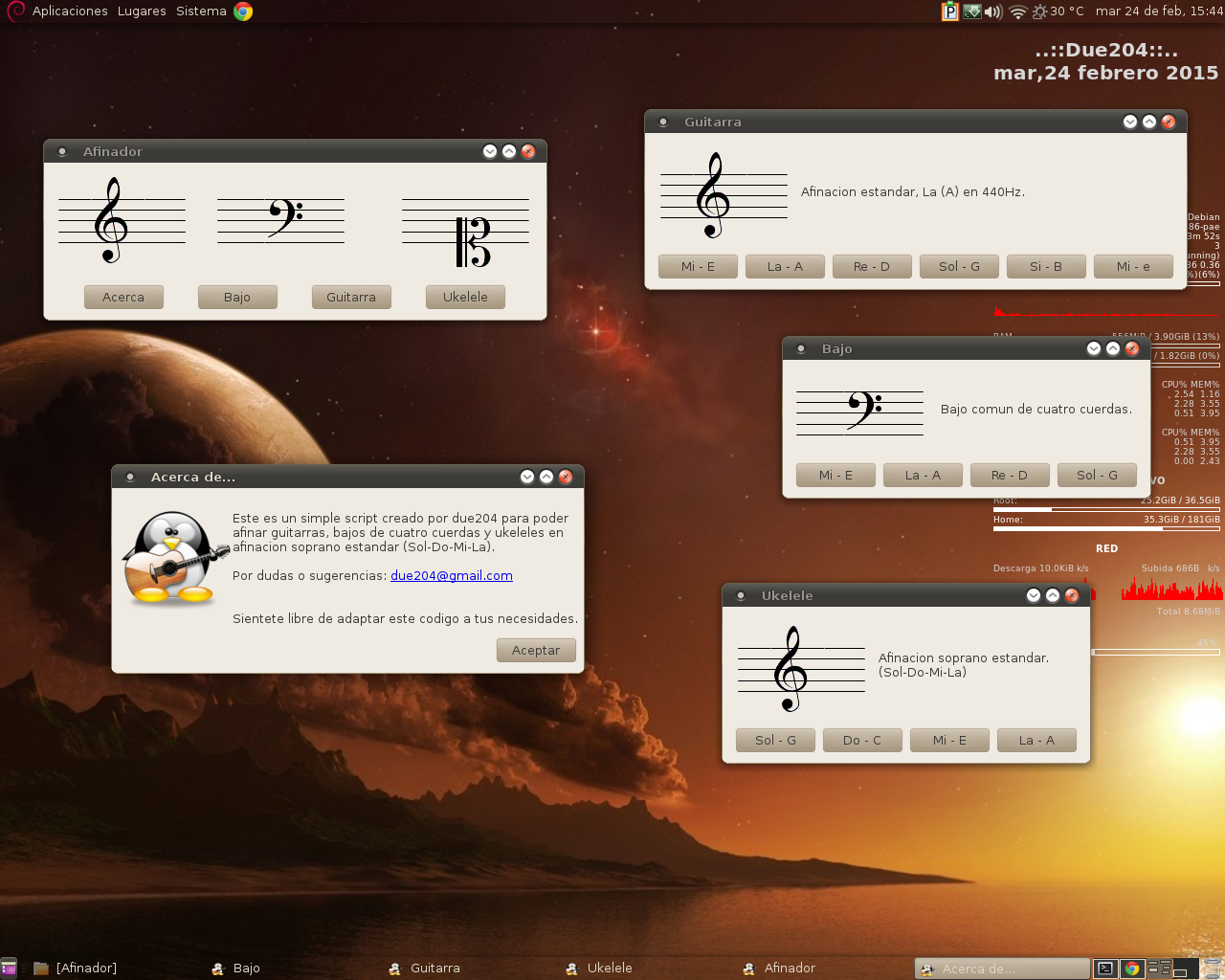Click Ukelele button in Afinador

(x=465, y=297)
